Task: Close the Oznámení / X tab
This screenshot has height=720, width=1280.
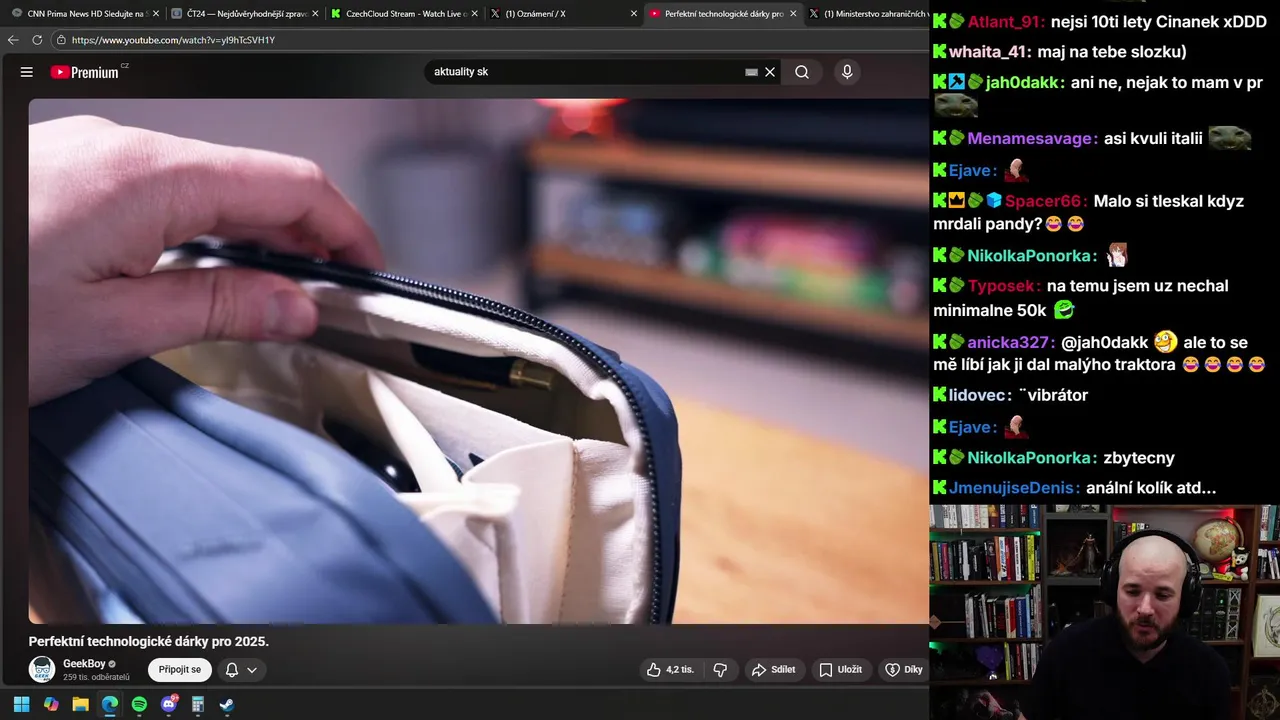Action: point(634,14)
